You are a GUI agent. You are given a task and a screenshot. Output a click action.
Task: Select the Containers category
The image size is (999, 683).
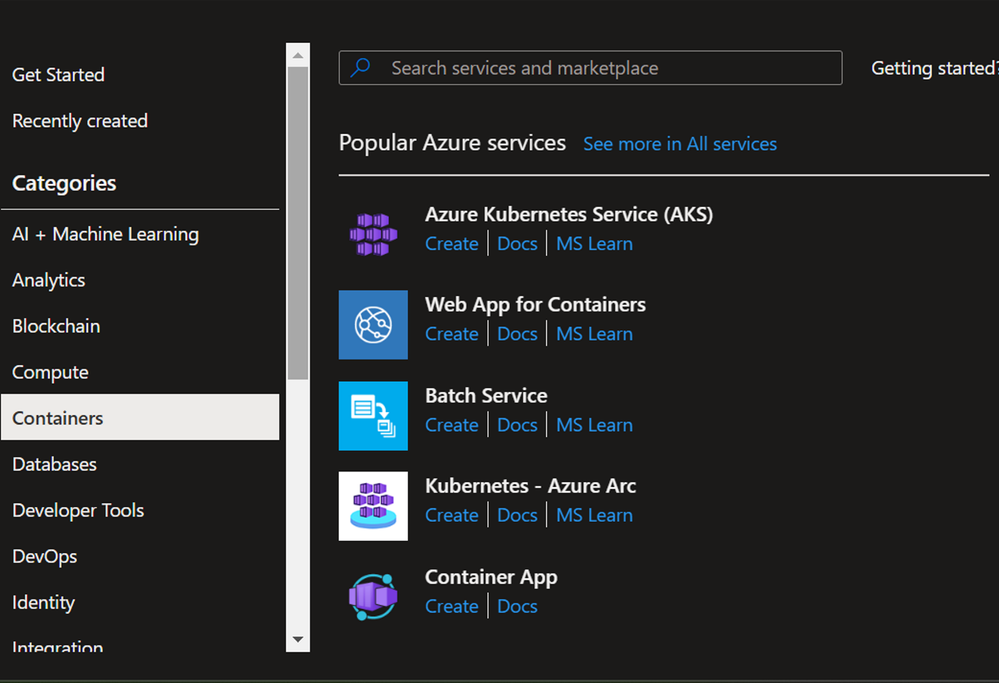click(x=140, y=417)
